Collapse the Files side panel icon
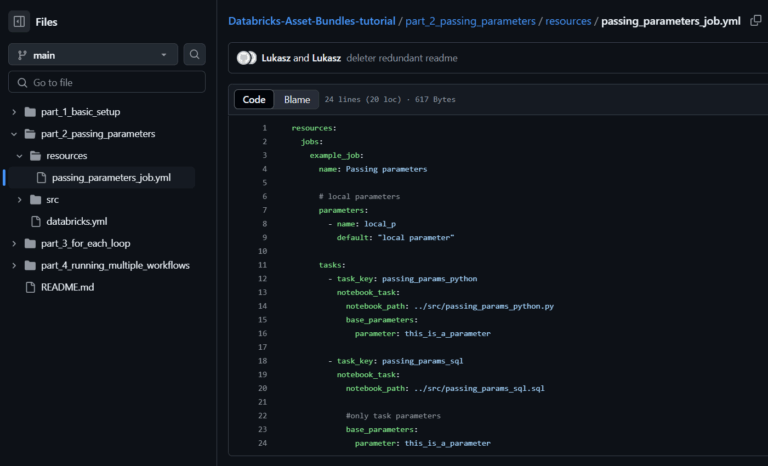768x466 pixels. tap(19, 22)
